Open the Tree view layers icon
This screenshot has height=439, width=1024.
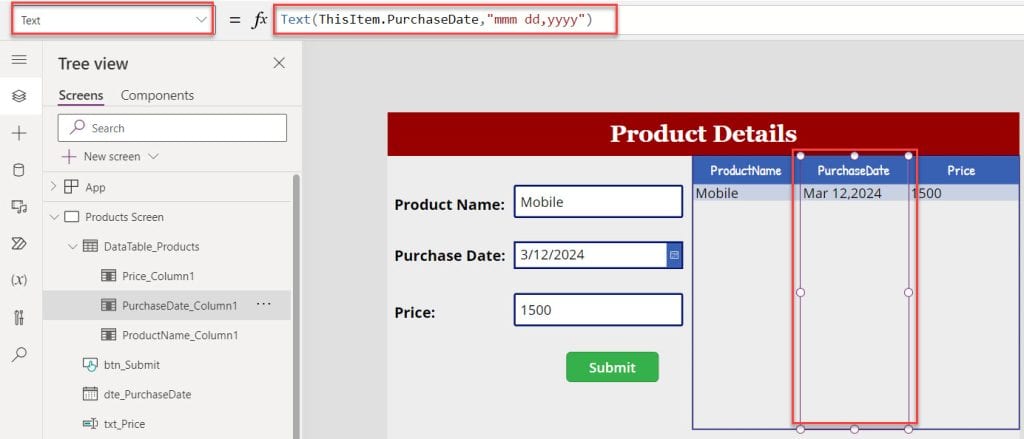click(x=19, y=96)
